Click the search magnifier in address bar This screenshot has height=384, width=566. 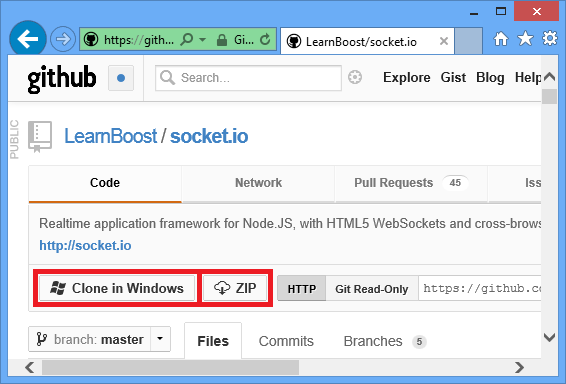point(187,39)
